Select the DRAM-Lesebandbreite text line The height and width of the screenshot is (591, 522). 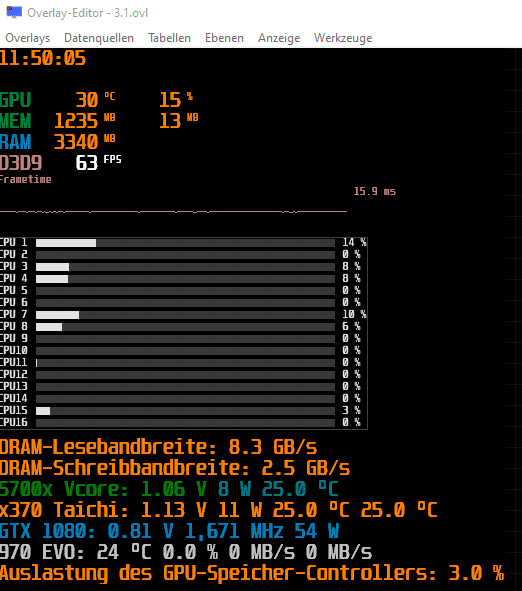(x=158, y=447)
